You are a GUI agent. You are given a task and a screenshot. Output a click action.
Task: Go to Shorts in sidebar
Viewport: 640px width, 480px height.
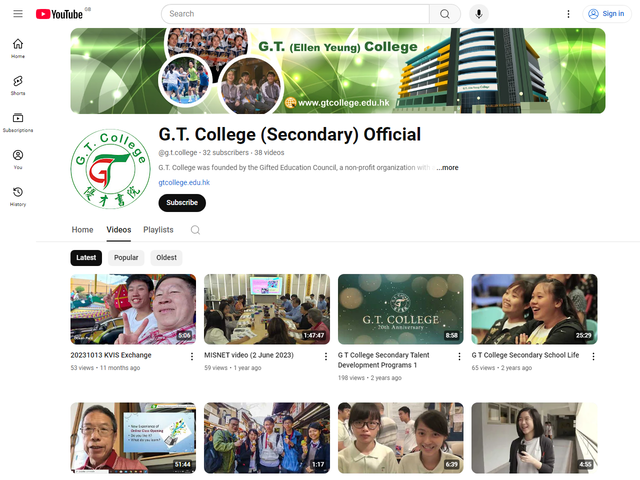tap(18, 85)
